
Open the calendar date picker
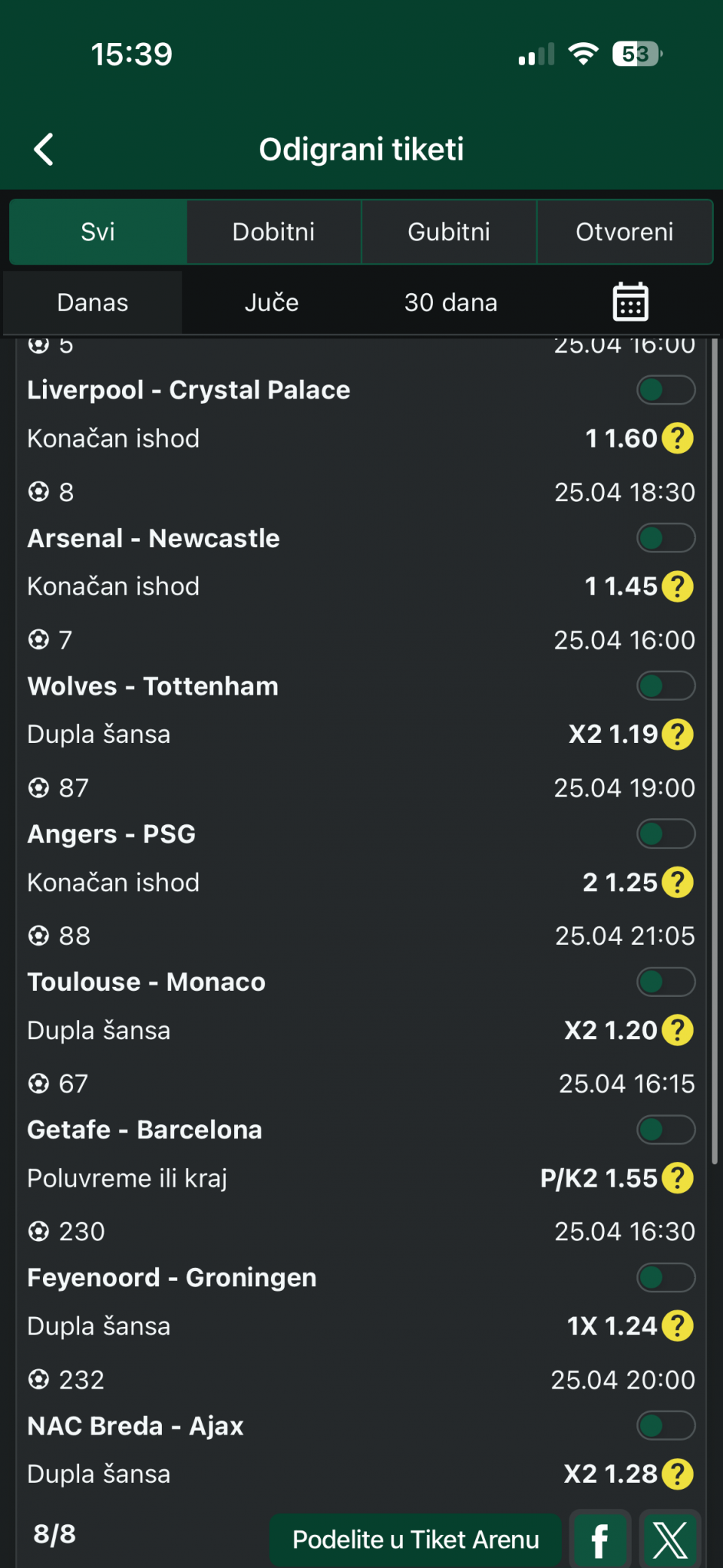coord(630,302)
